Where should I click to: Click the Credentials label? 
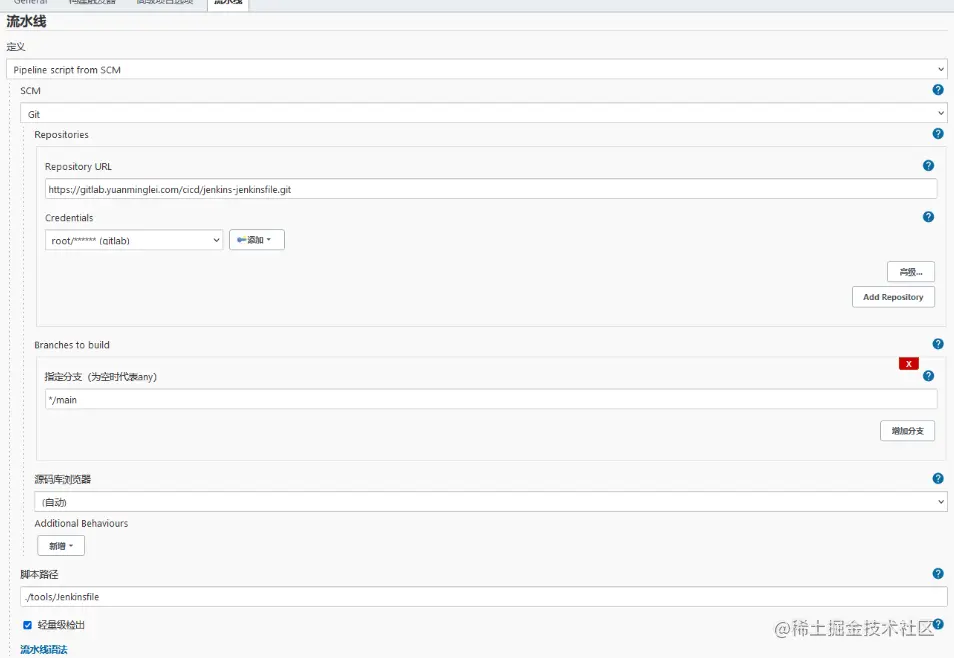(69, 217)
